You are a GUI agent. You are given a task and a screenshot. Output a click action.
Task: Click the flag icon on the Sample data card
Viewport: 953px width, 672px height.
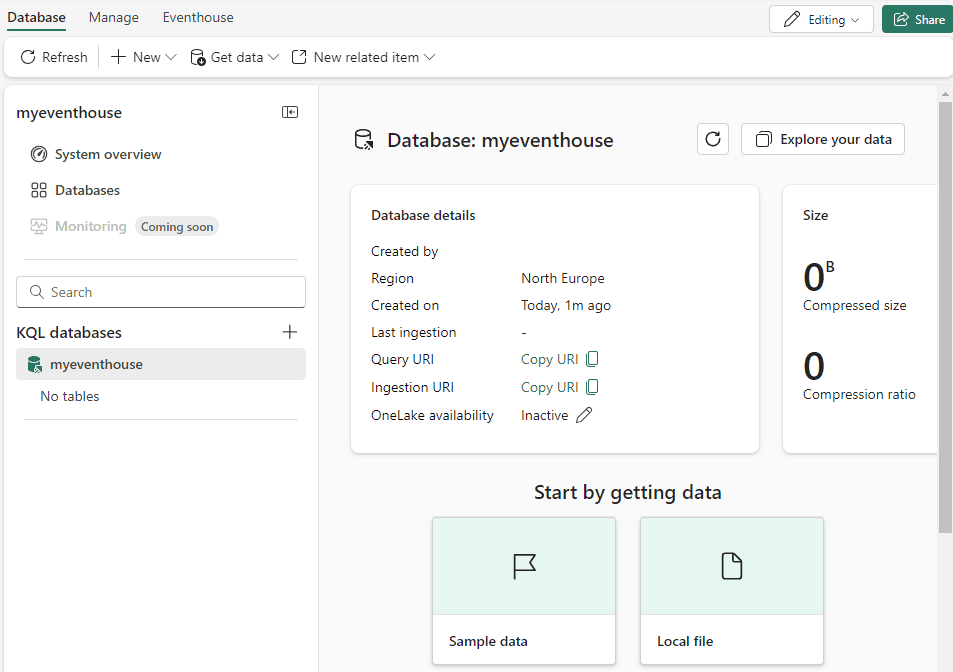tap(525, 566)
